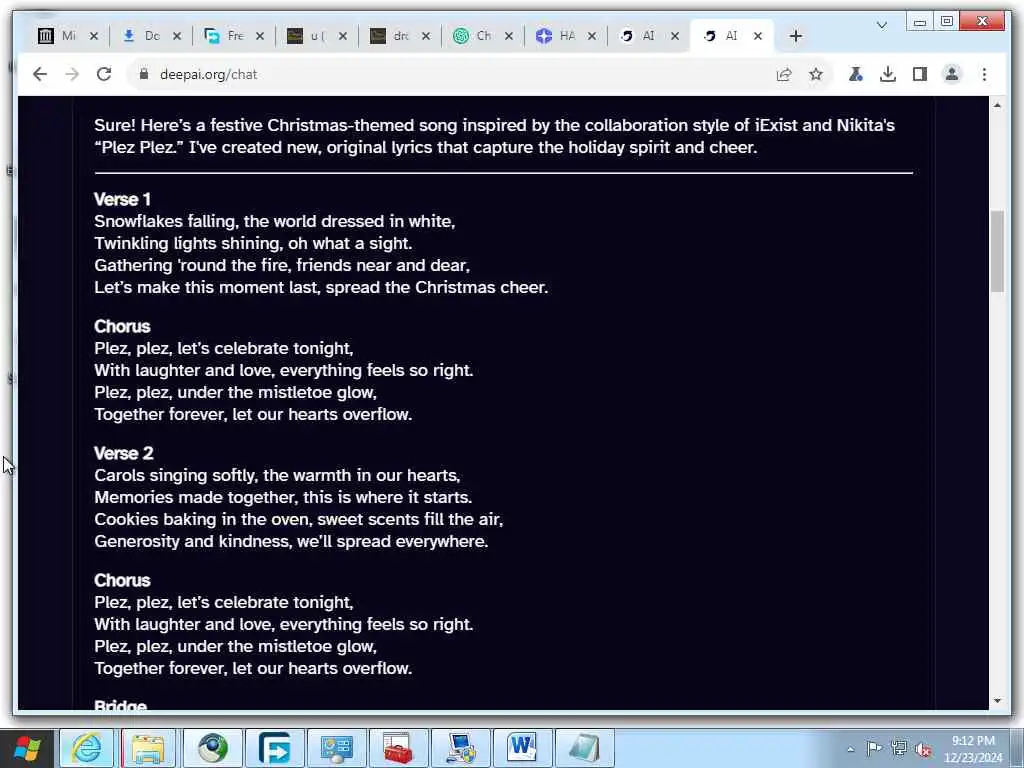Open the clock showing 9:12 PM
This screenshot has width=1024, height=768.
coord(973,749)
